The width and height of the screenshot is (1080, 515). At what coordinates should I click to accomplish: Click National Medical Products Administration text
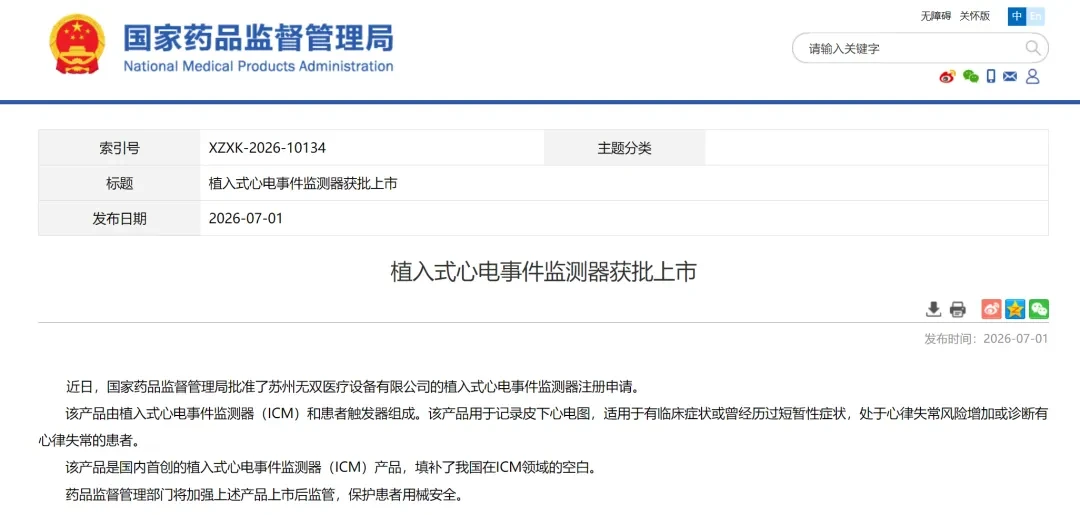pyautogui.click(x=258, y=67)
